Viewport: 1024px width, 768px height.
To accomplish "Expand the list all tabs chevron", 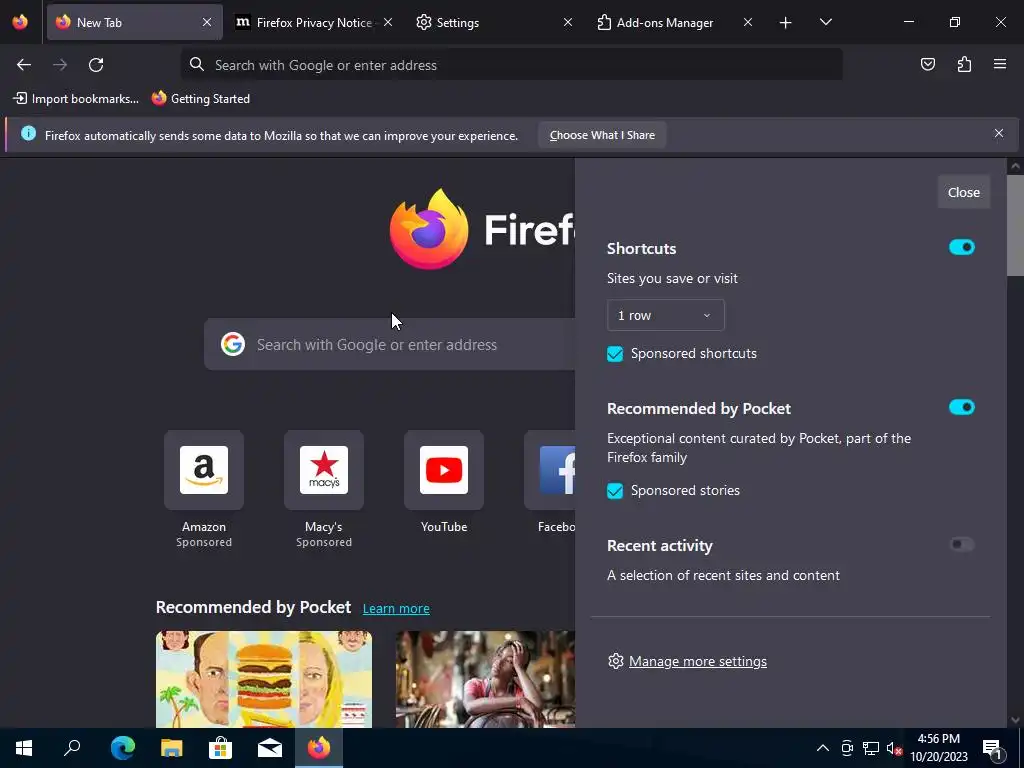I will (825, 22).
